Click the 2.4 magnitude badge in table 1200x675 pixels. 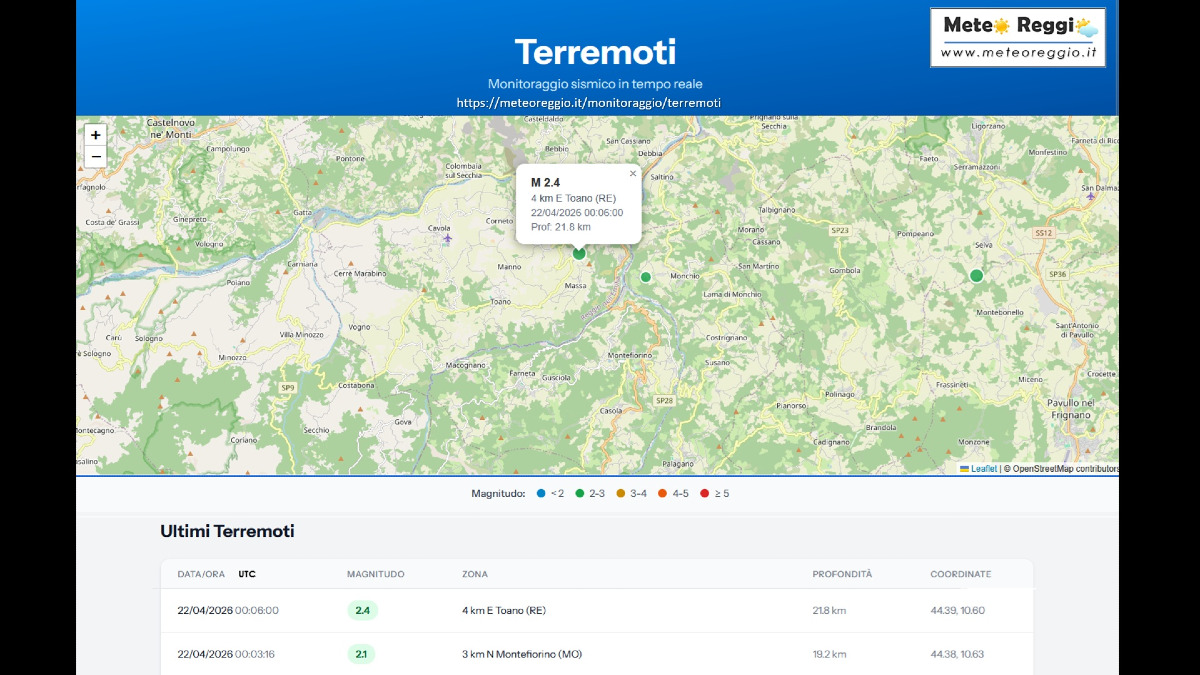pyautogui.click(x=362, y=610)
